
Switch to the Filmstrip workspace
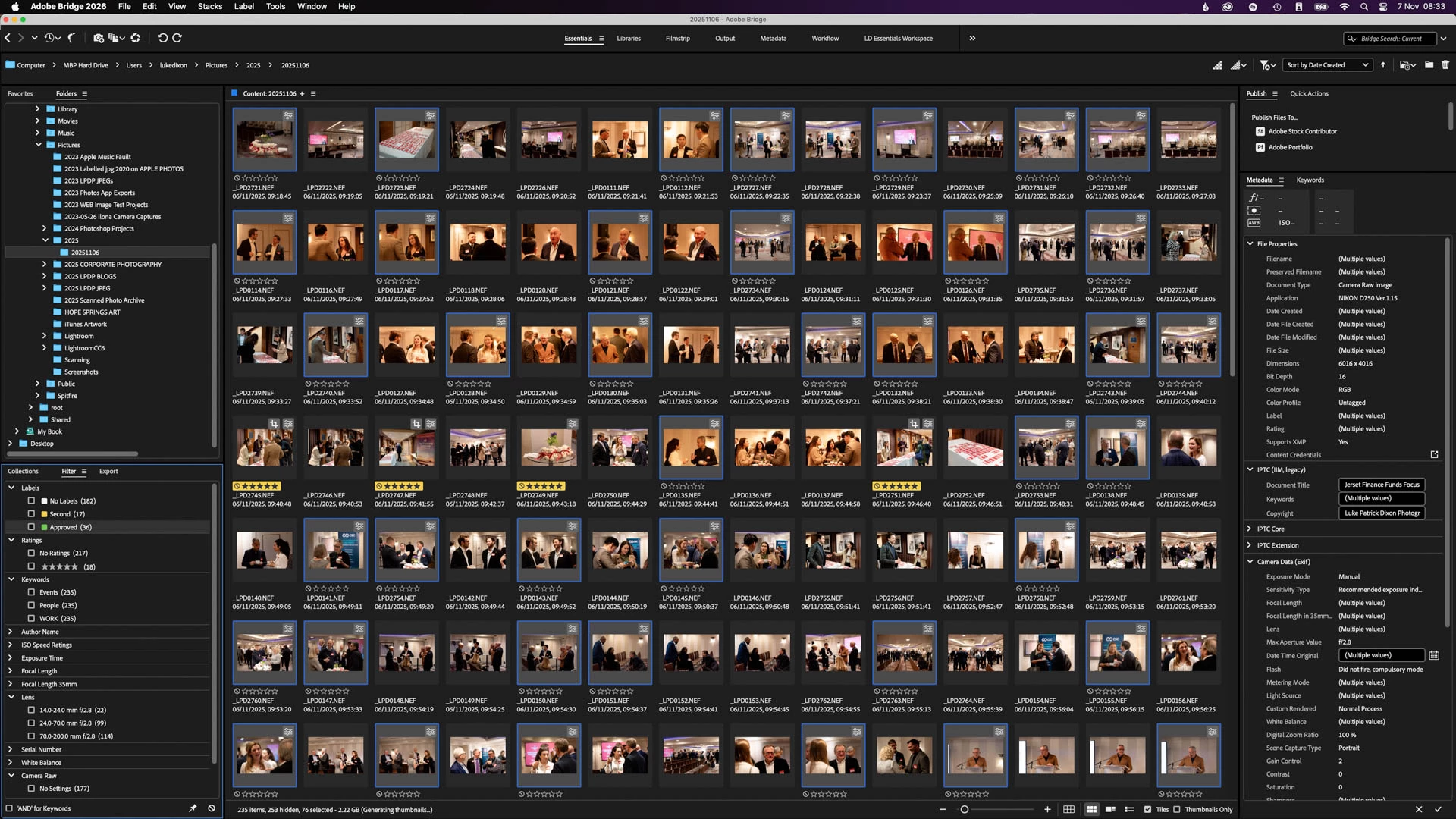point(677,39)
